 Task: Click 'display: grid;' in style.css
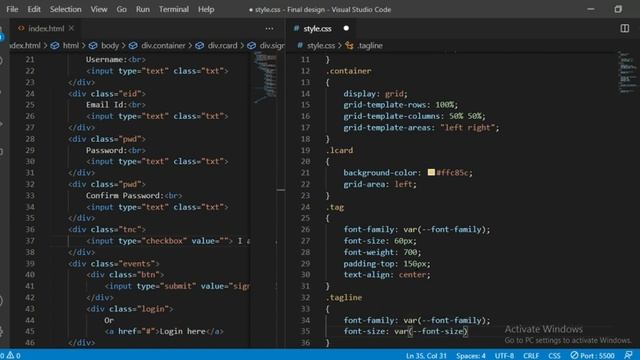[376, 93]
